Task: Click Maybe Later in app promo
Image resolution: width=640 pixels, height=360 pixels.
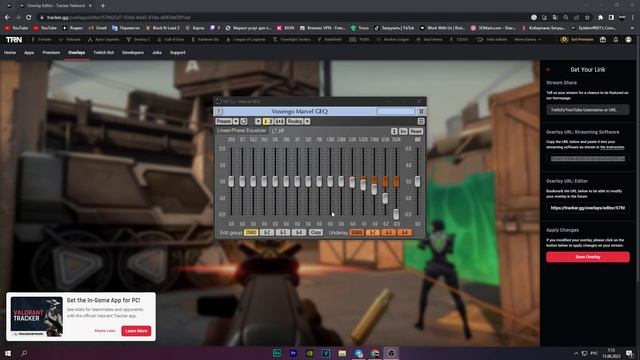Action: coord(105,331)
